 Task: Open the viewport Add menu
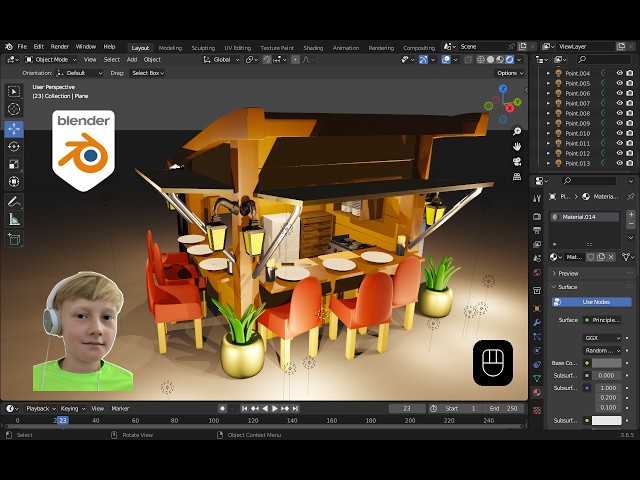pos(132,60)
